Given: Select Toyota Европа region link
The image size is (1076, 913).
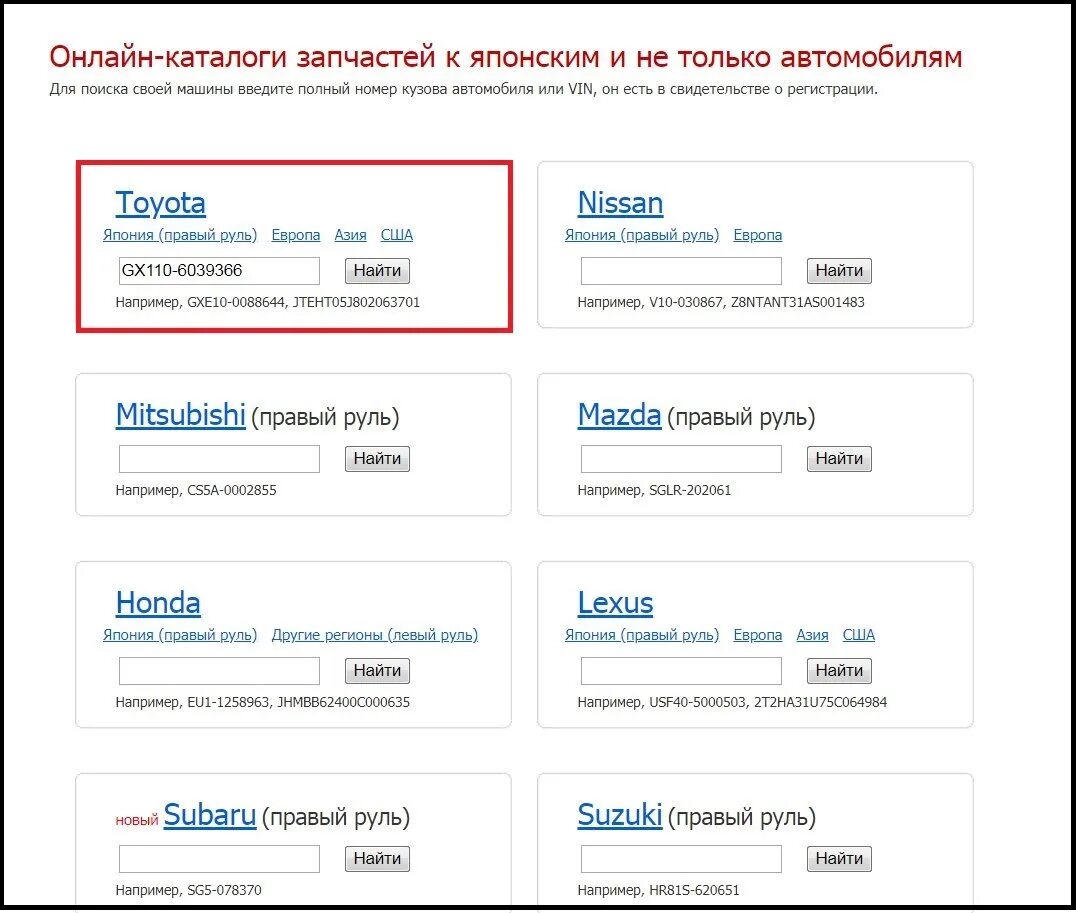Looking at the screenshot, I should click(x=296, y=235).
